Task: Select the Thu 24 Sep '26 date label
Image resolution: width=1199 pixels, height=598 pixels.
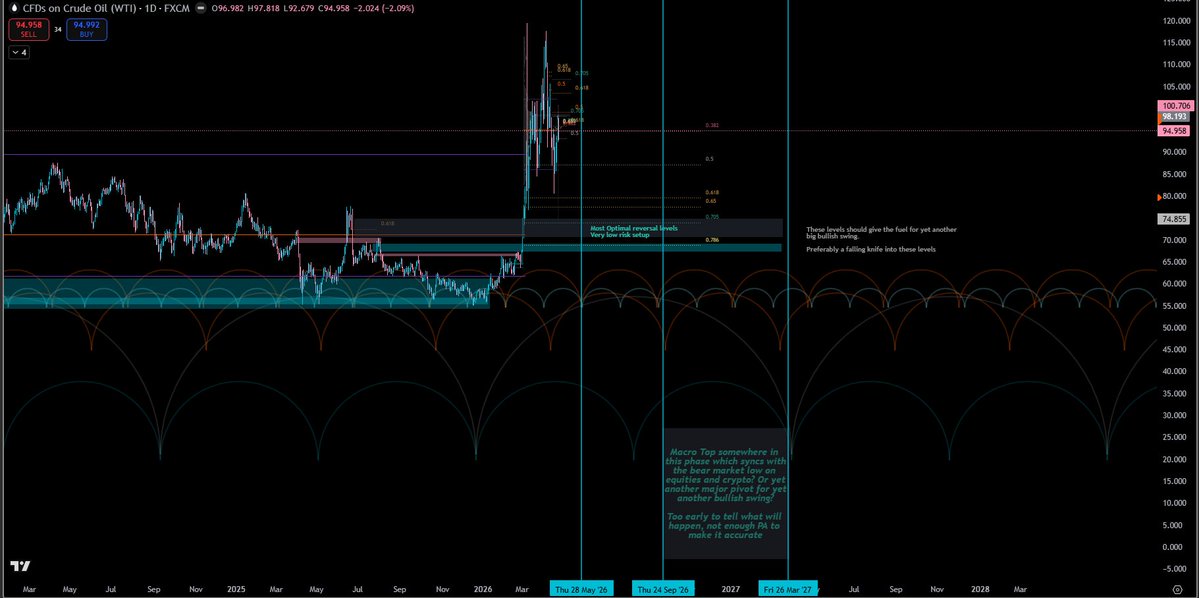Action: (x=664, y=590)
